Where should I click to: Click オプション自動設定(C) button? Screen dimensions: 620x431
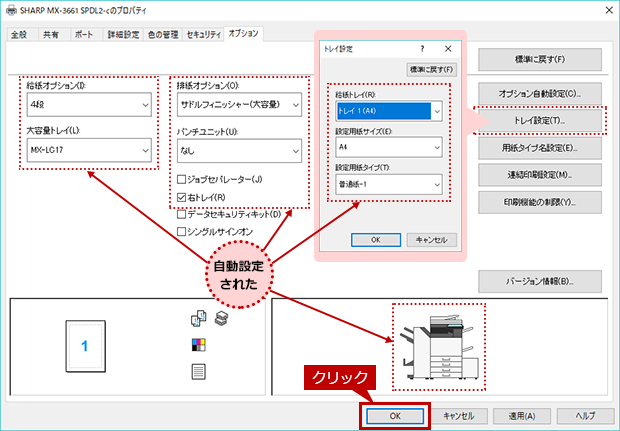click(x=540, y=94)
